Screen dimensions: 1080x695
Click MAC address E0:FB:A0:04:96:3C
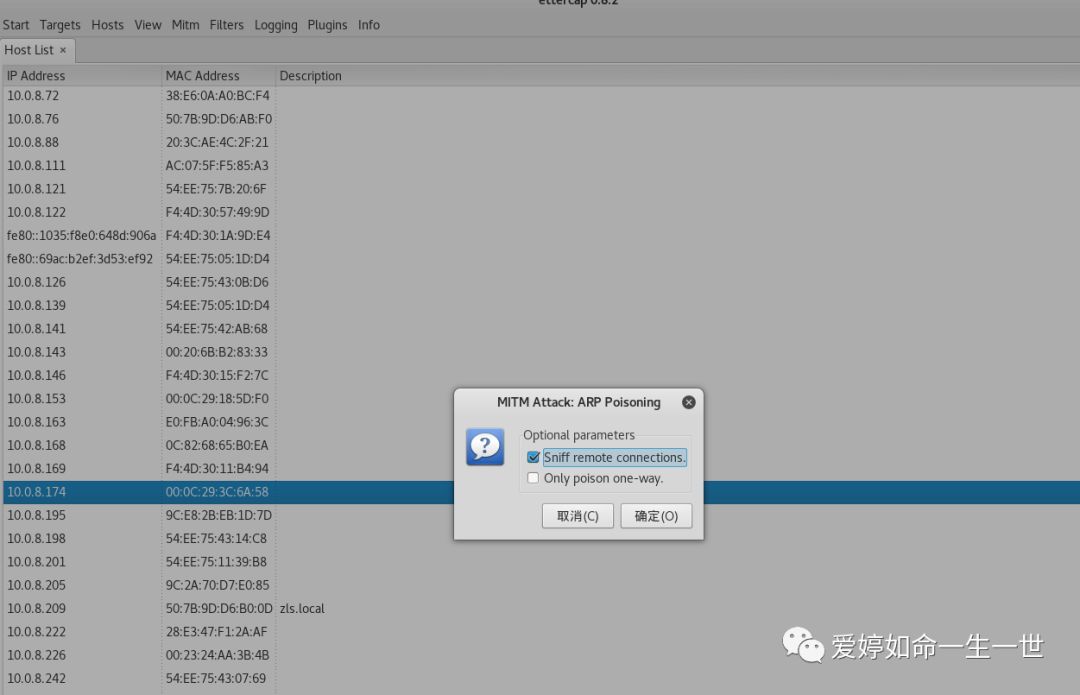tap(217, 422)
